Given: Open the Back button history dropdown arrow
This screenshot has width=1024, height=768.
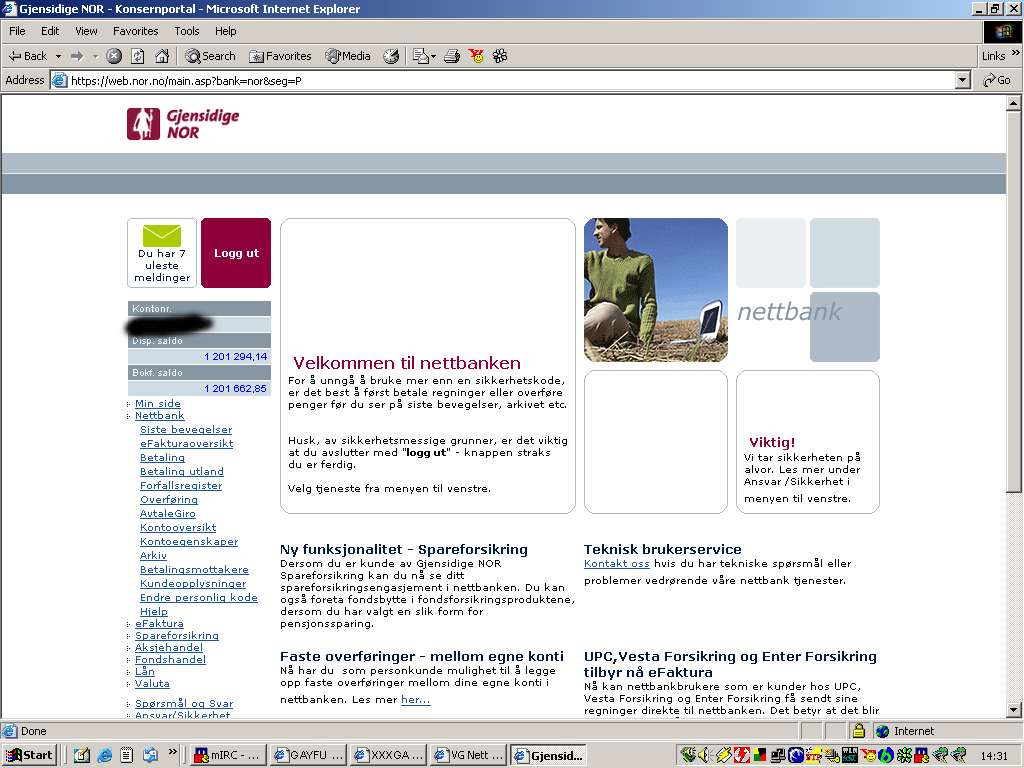Looking at the screenshot, I should point(58,56).
